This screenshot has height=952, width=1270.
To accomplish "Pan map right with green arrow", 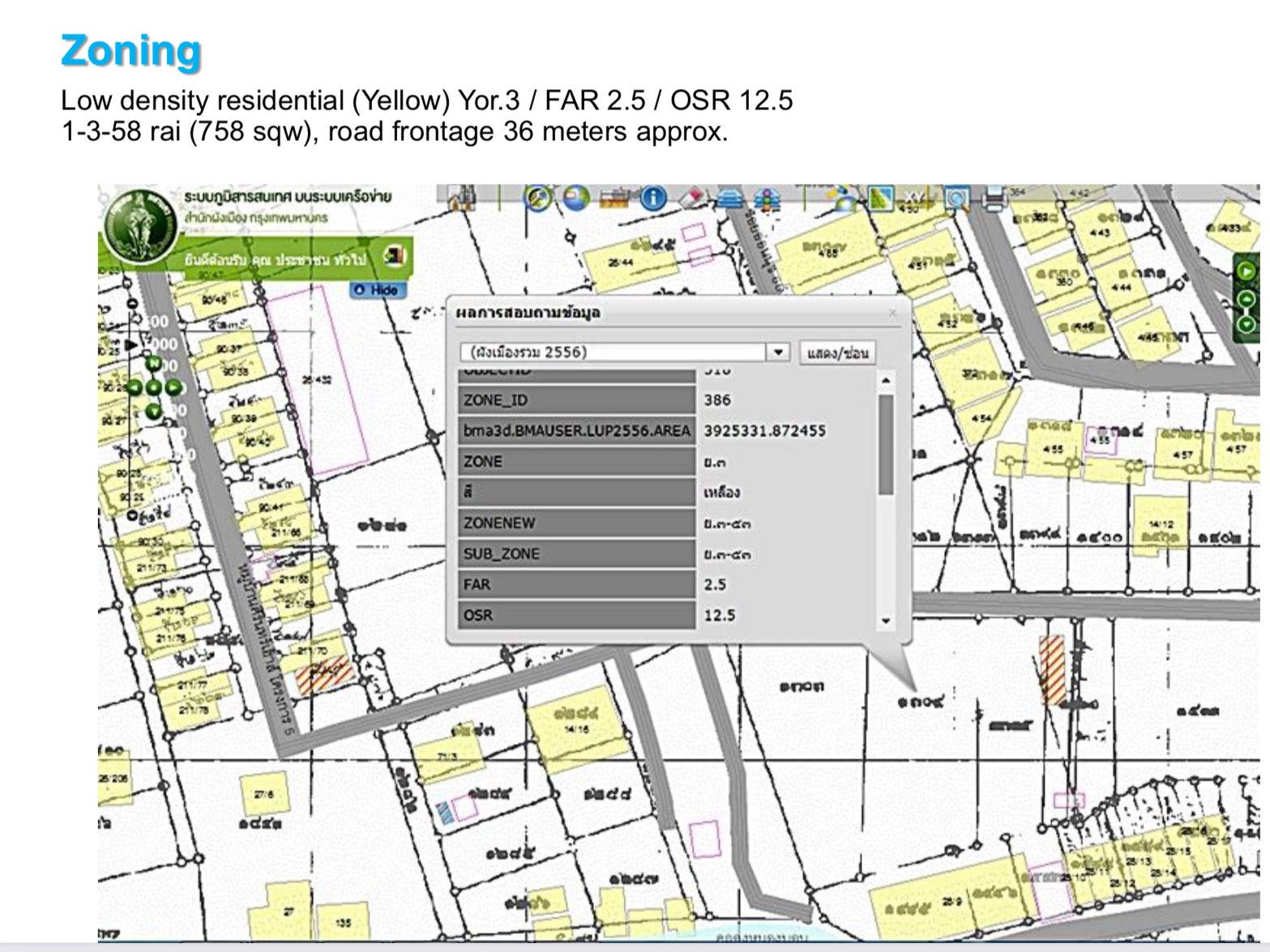I will tap(173, 387).
